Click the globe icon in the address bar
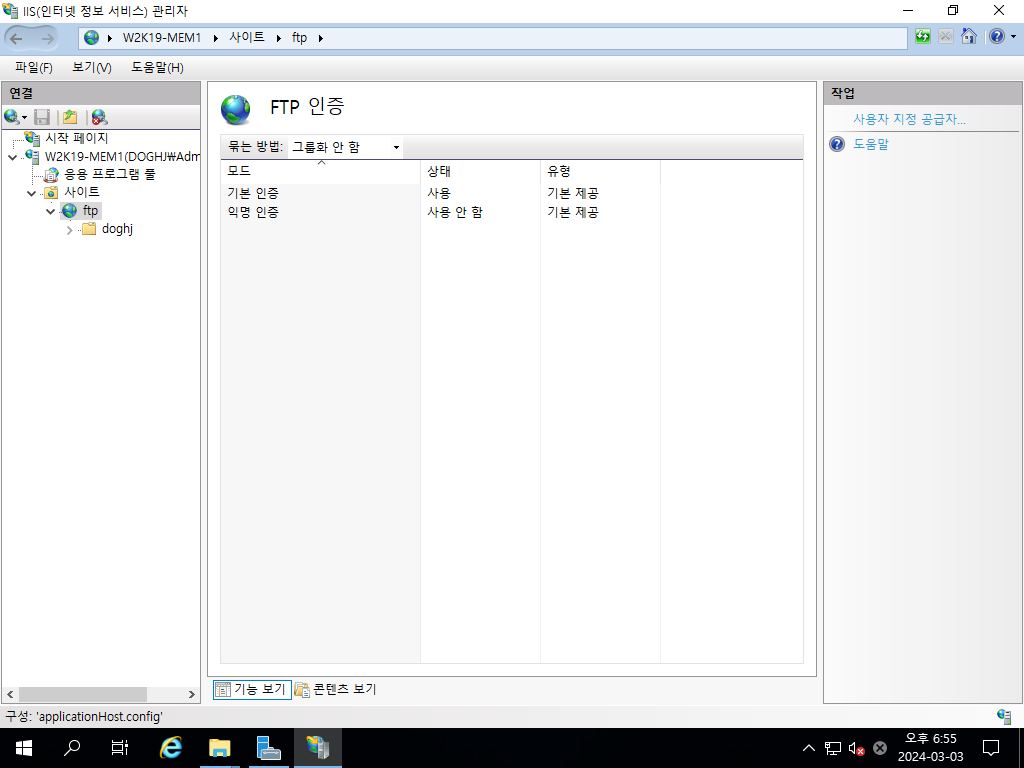This screenshot has height=768, width=1024. [92, 38]
